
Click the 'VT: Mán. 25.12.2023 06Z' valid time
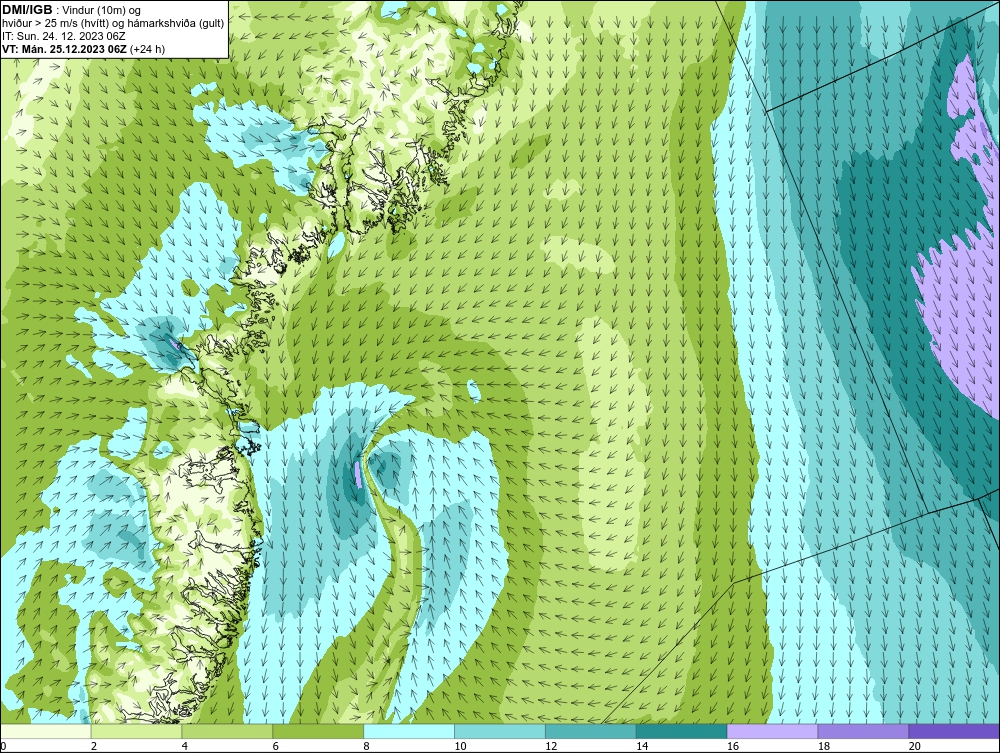tap(64, 49)
